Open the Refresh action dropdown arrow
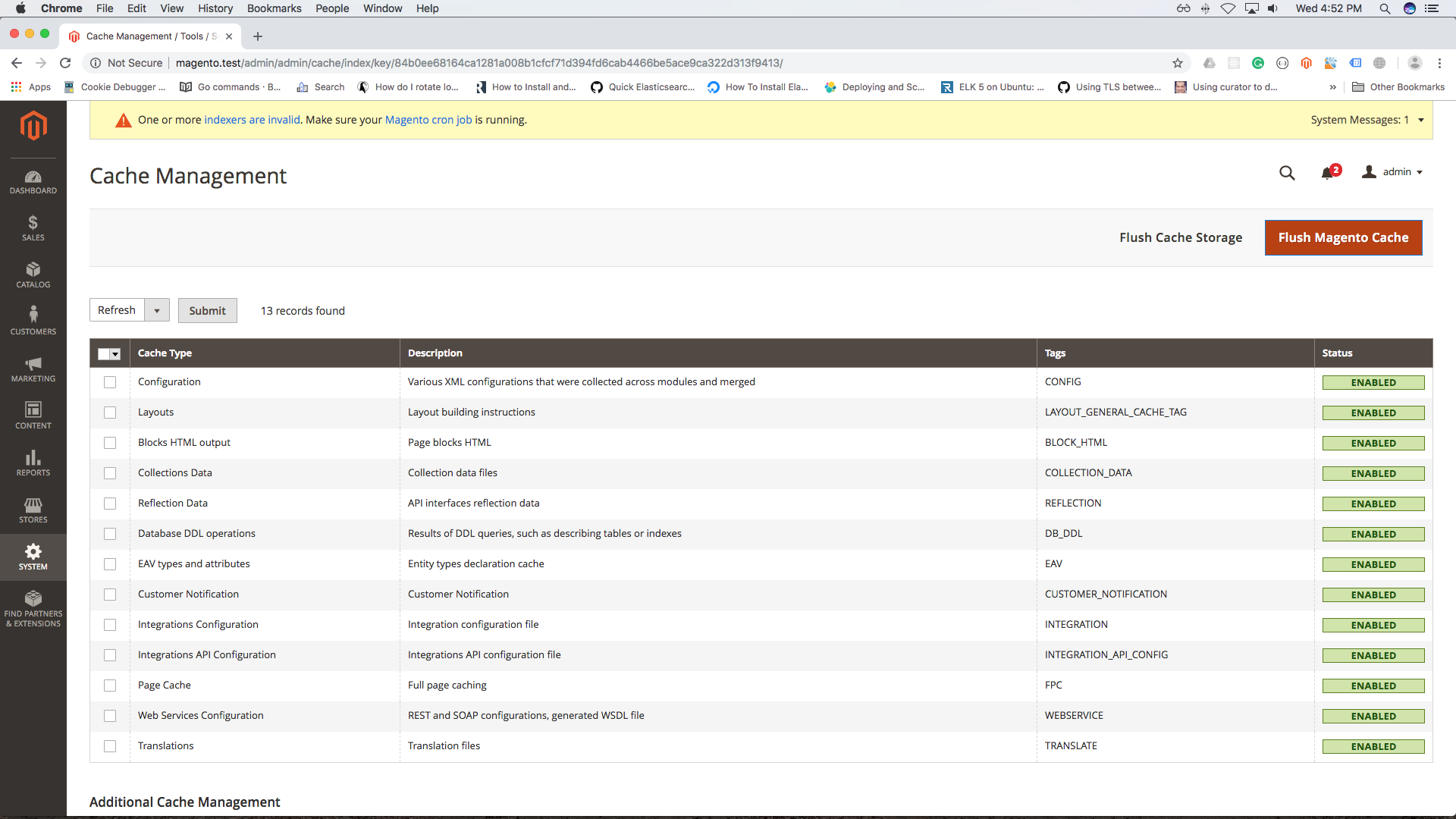 click(157, 310)
